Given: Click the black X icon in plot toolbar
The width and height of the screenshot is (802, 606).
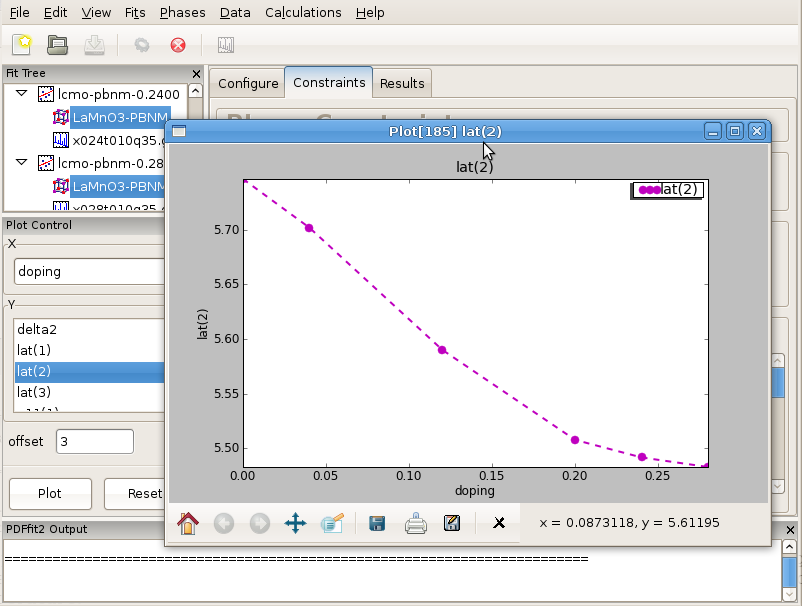Looking at the screenshot, I should pos(499,523).
